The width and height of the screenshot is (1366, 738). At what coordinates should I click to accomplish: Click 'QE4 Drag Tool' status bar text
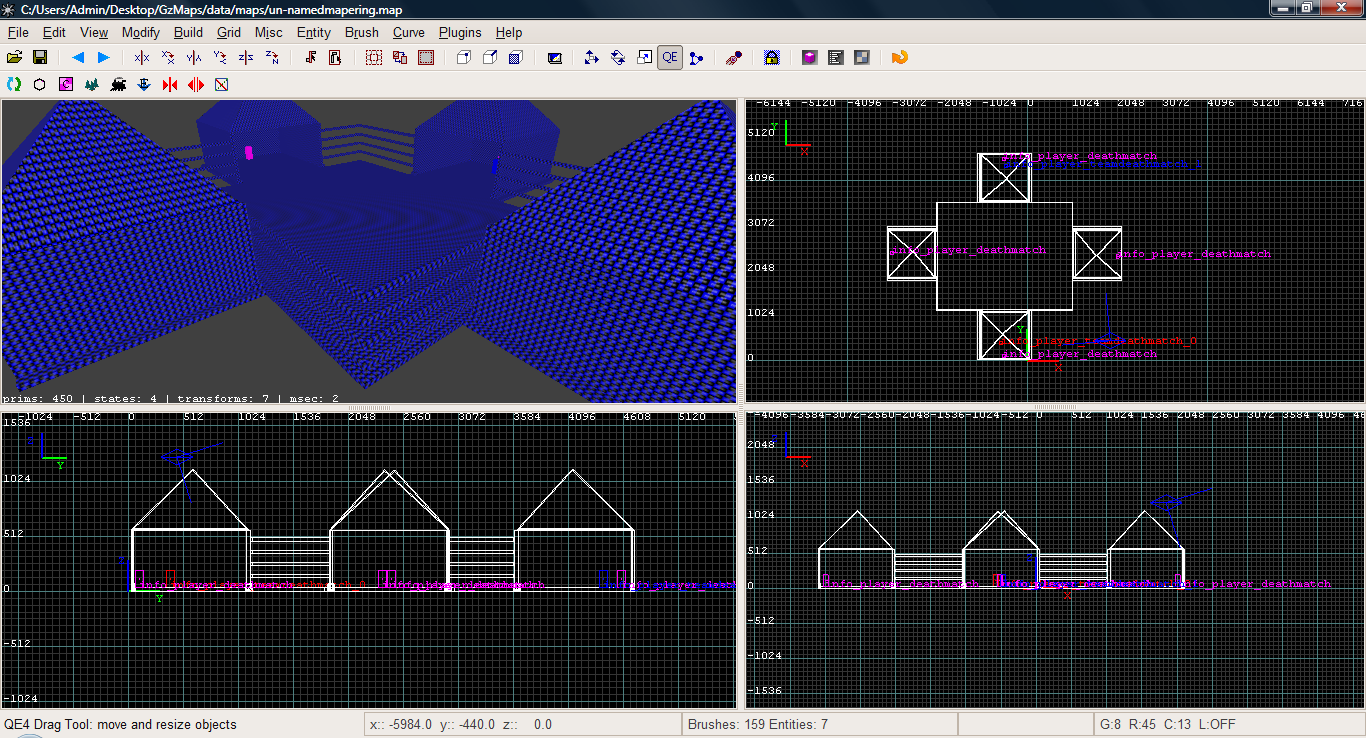click(x=120, y=724)
